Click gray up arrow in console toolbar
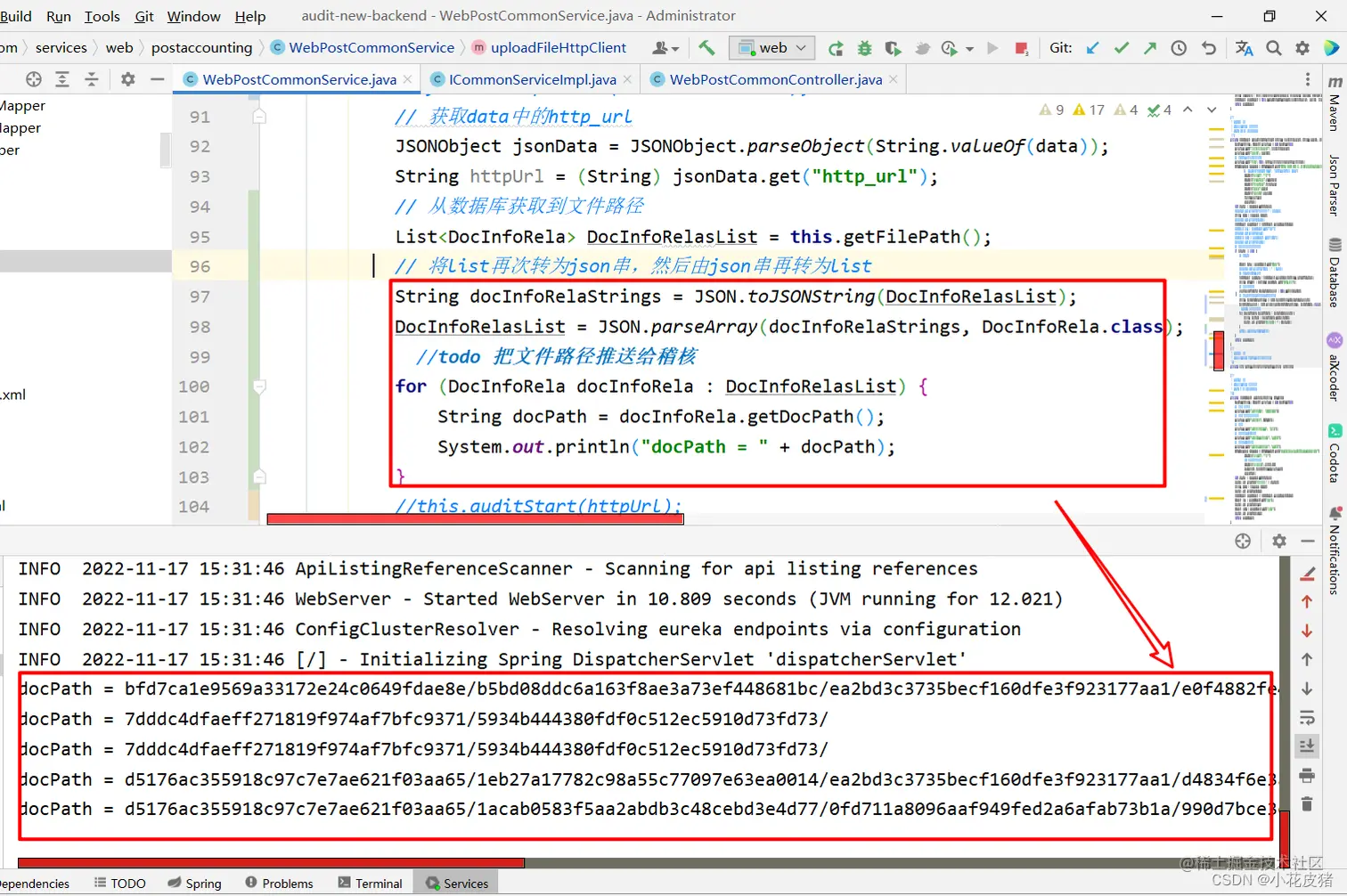The width and height of the screenshot is (1347, 896). pos(1307,660)
